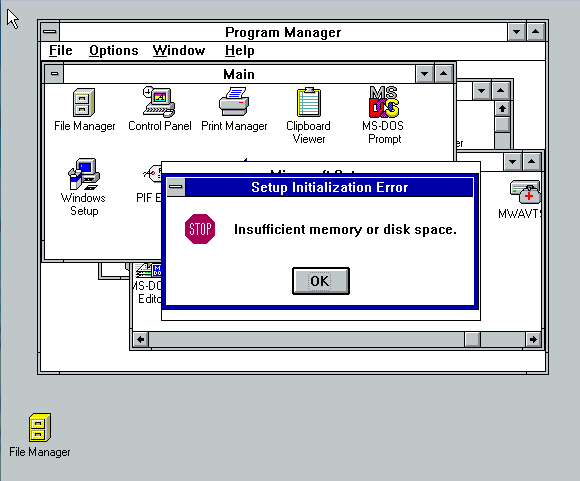This screenshot has width=580, height=481.
Task: Open the File menu in Program Manager
Action: 61,50
